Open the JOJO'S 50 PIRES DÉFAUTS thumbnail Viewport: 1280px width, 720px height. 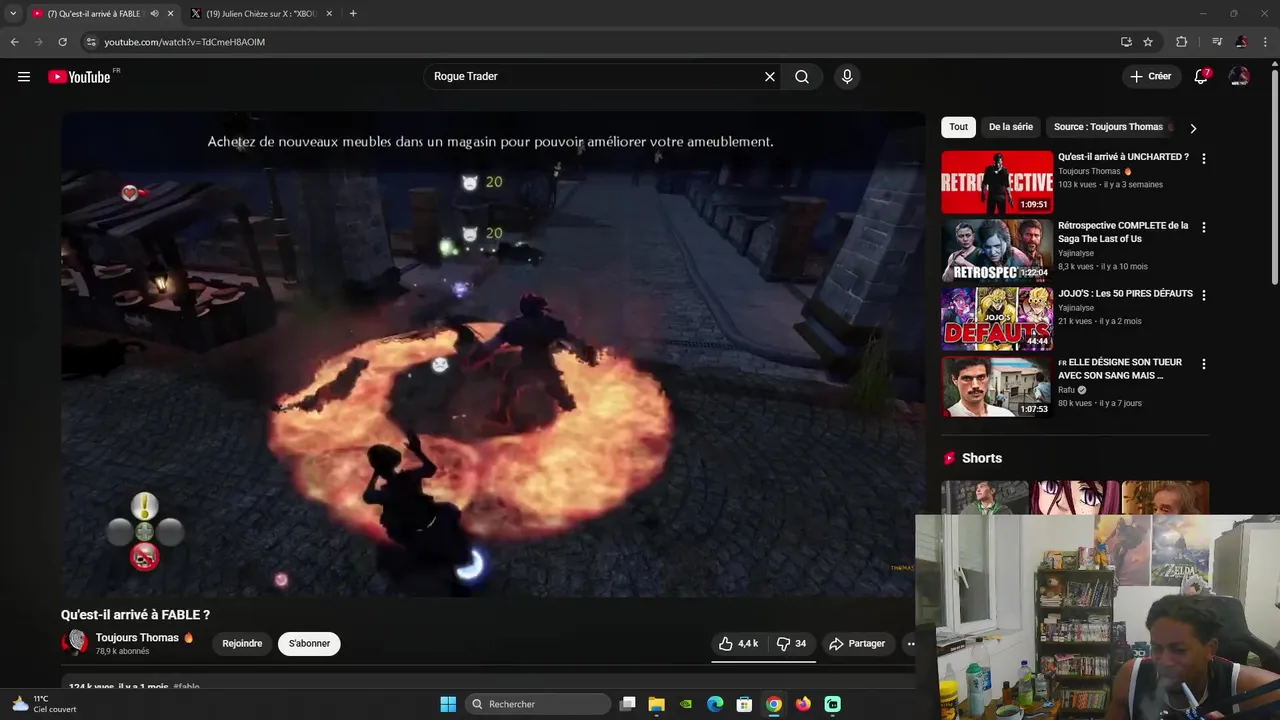click(997, 319)
